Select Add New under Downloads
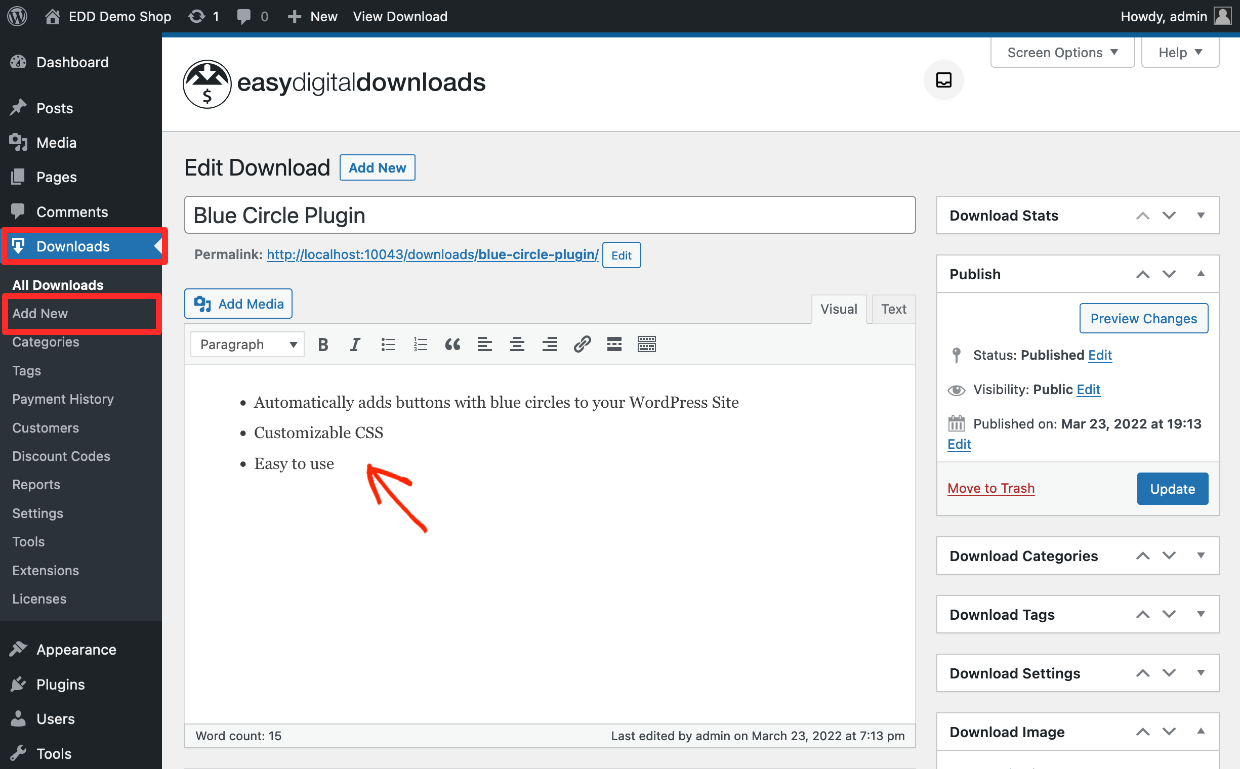 pyautogui.click(x=40, y=314)
